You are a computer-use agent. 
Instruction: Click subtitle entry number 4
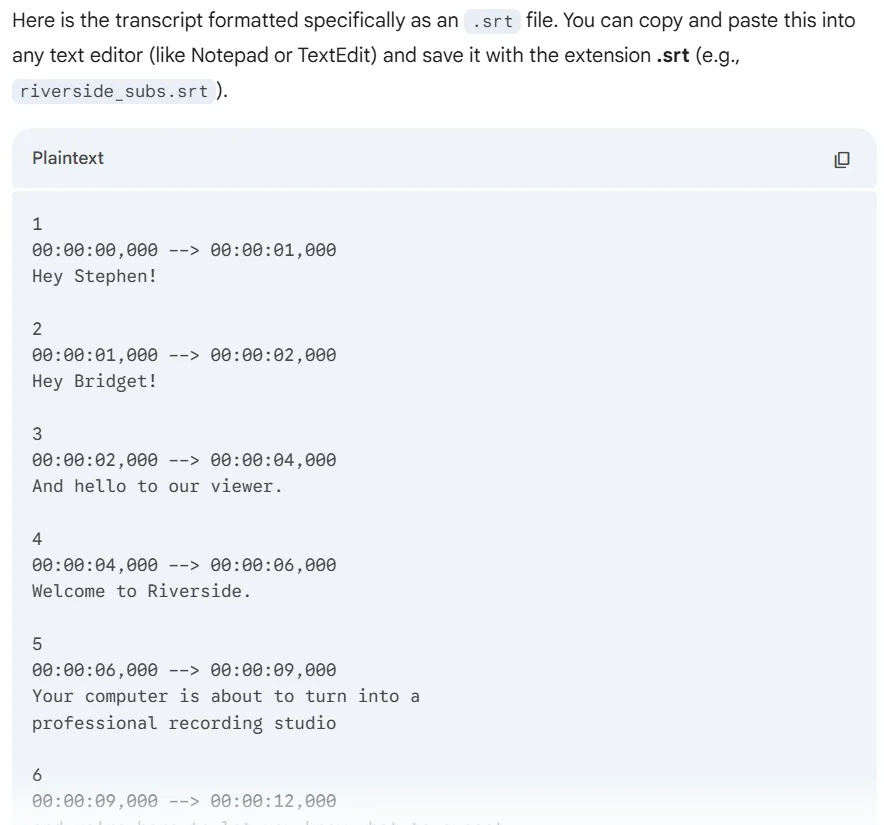tap(37, 539)
